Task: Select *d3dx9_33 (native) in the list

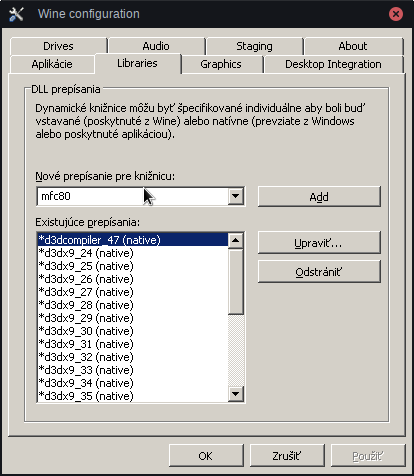Action: pyautogui.click(x=133, y=370)
